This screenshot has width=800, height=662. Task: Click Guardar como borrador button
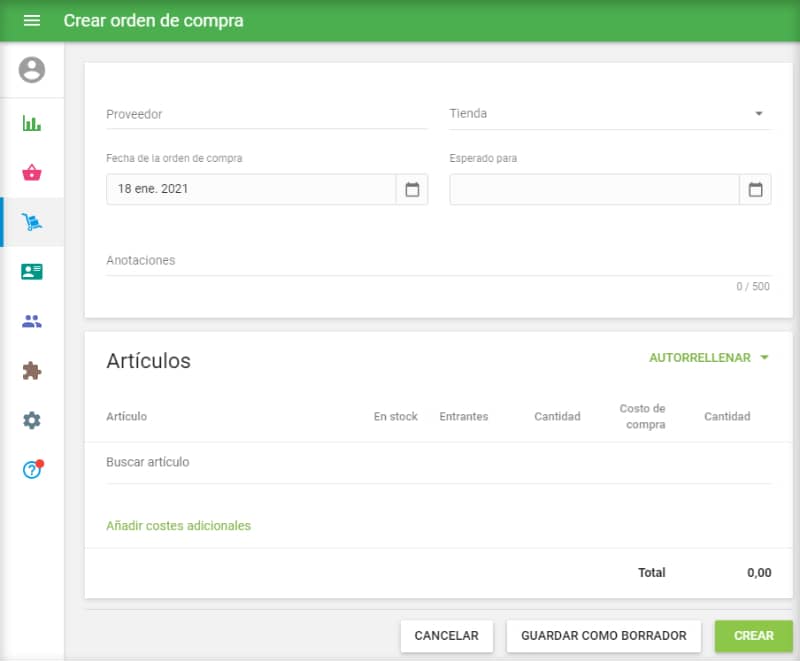coord(604,636)
